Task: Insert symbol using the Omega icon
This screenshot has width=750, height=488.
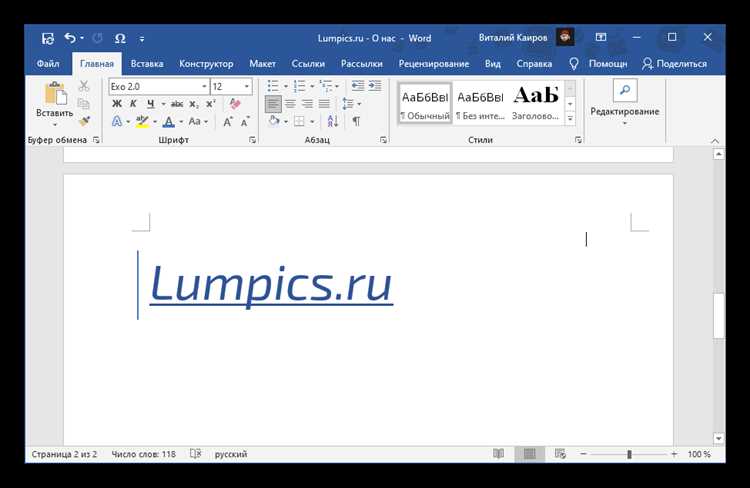Action: [120, 38]
